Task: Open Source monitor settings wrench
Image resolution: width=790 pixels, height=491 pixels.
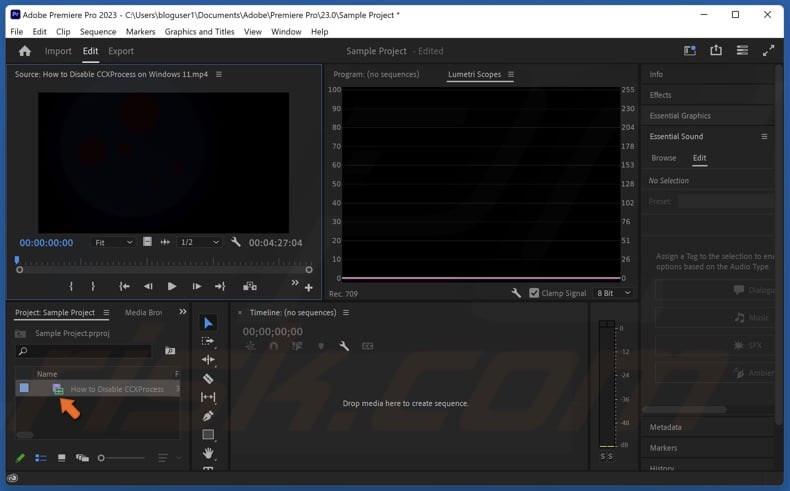Action: click(235, 242)
